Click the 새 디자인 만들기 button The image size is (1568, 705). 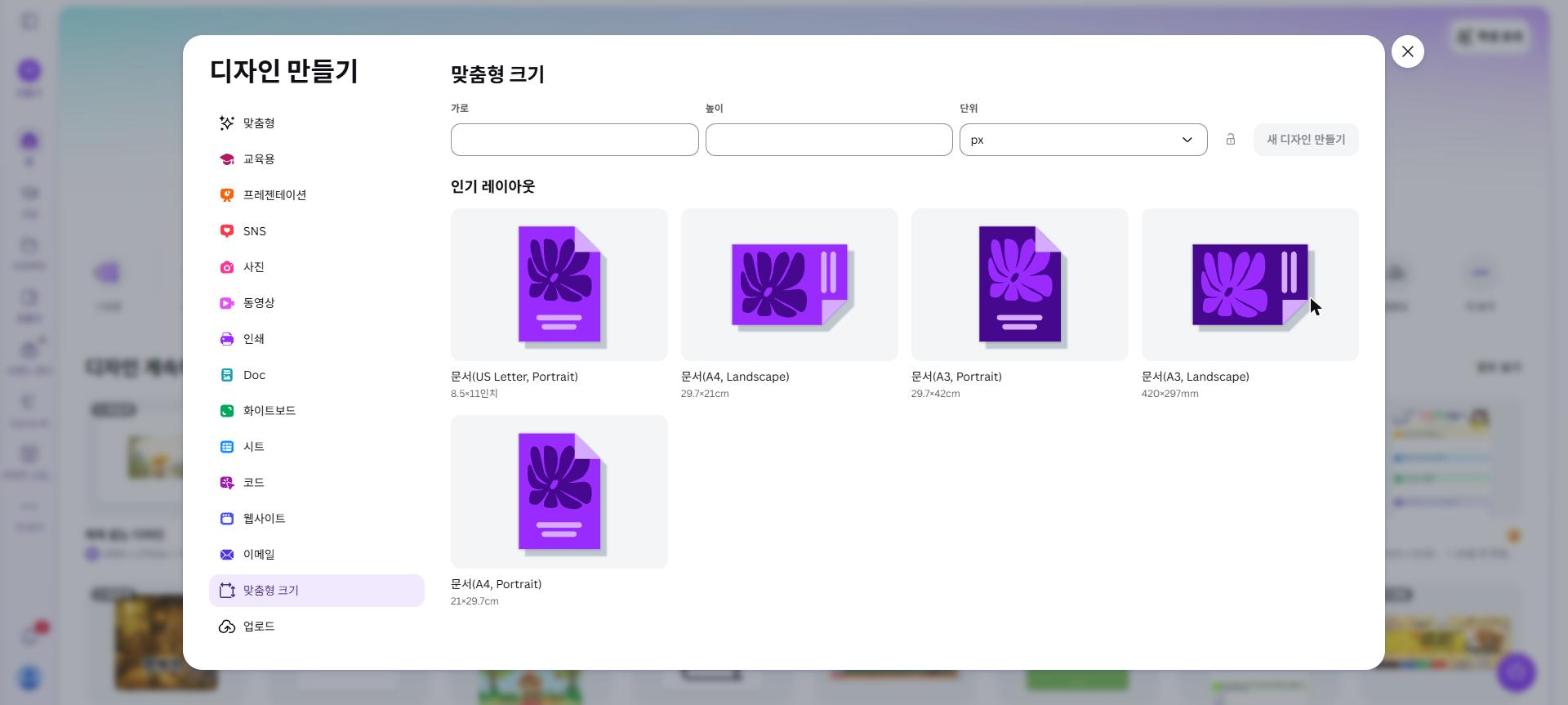click(1306, 140)
